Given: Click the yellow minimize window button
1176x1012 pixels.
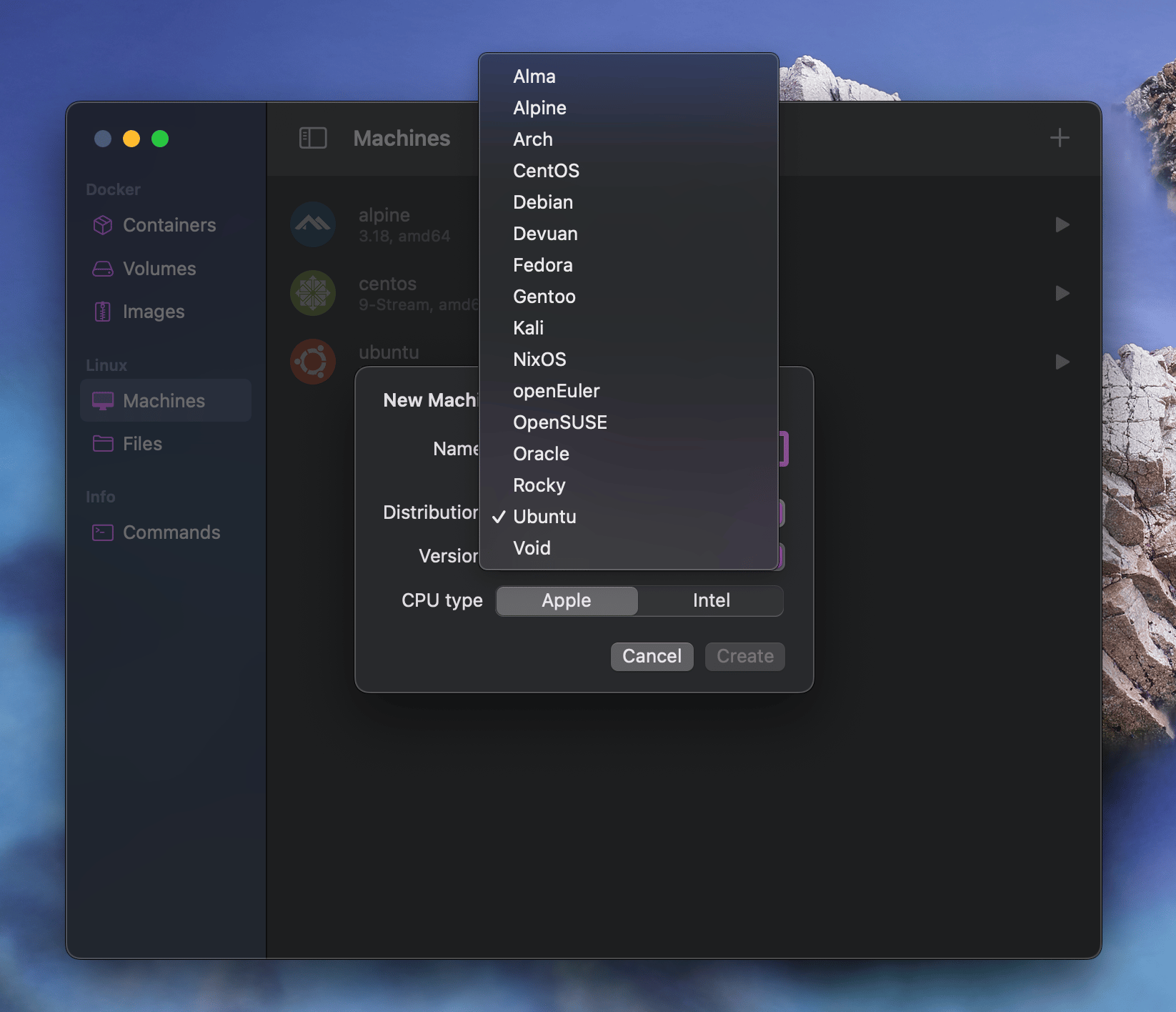Looking at the screenshot, I should (131, 139).
